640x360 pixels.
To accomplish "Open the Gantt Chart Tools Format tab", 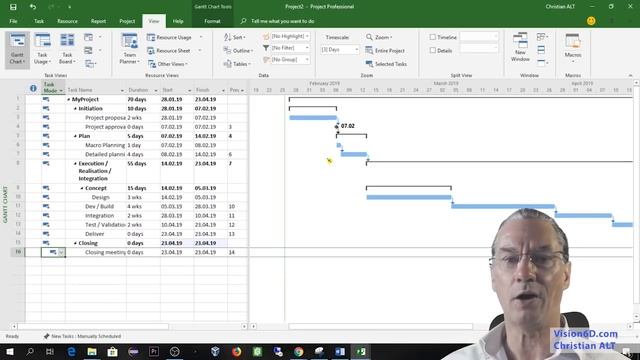I will [212, 21].
